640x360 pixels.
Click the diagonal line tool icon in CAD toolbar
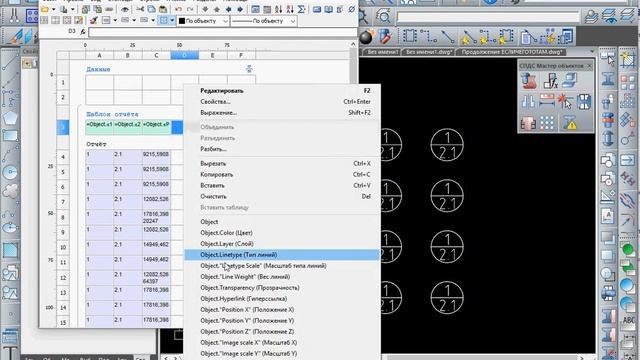click(x=448, y=37)
